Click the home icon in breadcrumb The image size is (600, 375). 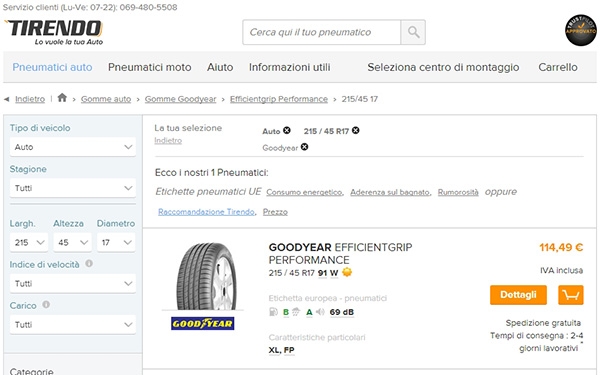[x=62, y=98]
